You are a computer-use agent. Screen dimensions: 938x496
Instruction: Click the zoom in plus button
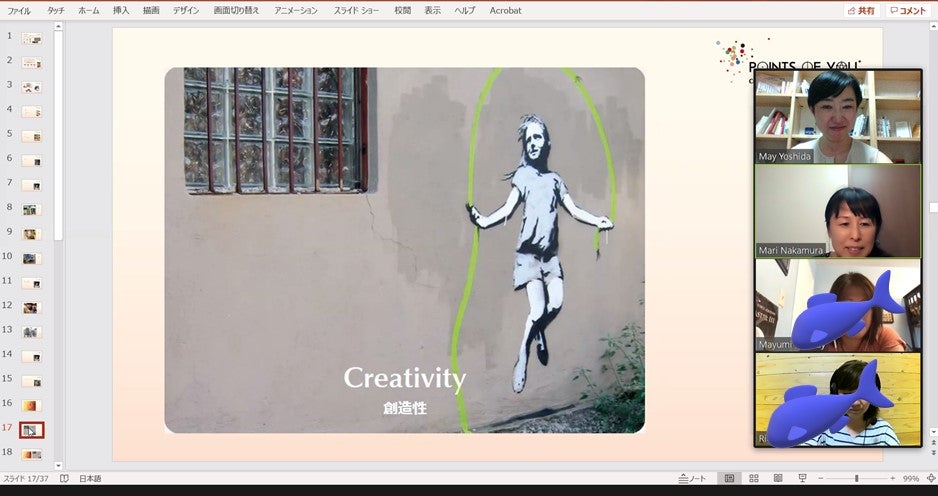(893, 479)
